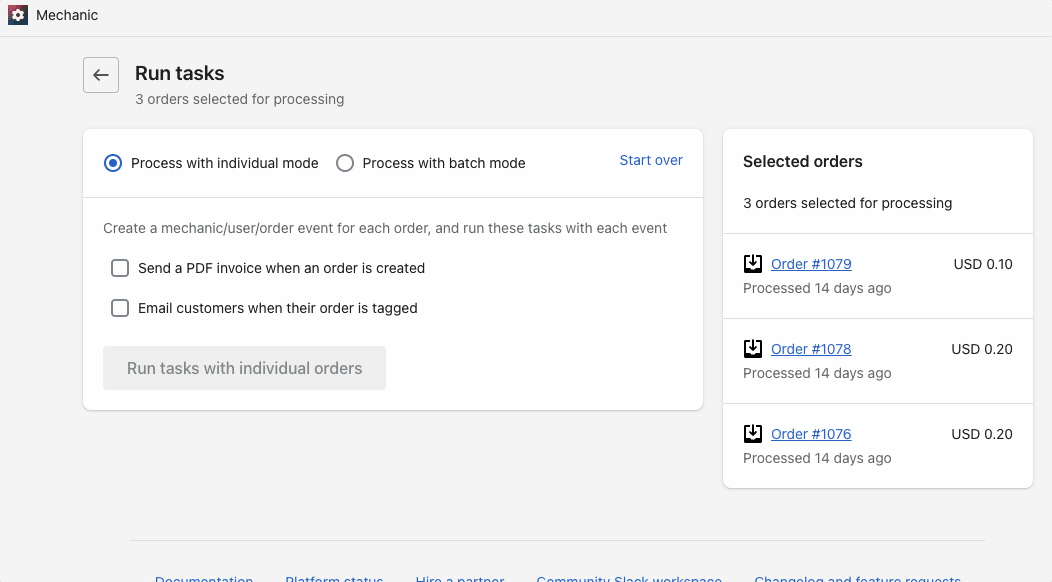Open the Order #1076 link

pyautogui.click(x=811, y=434)
